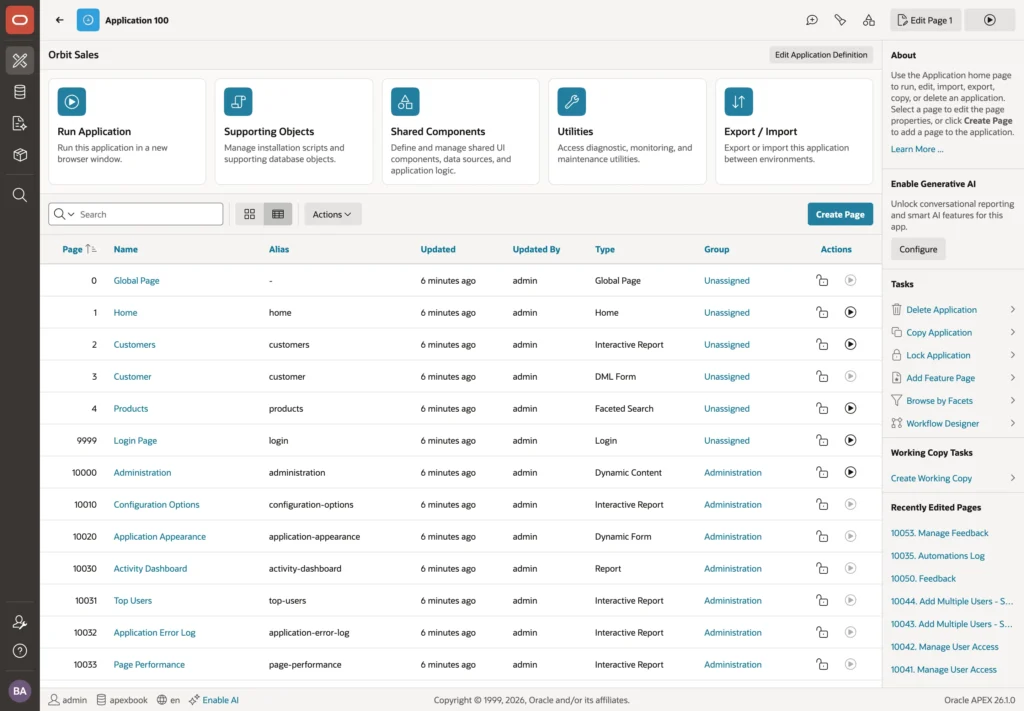Click Enable AI in footer

point(220,700)
